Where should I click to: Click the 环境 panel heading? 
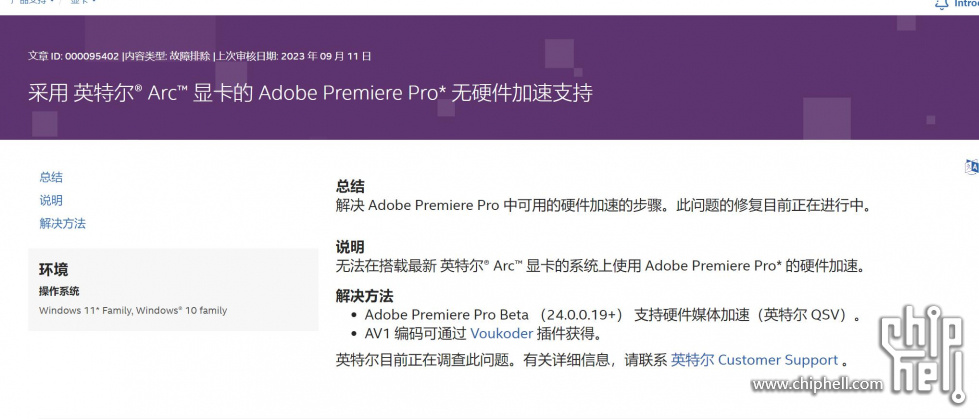[x=54, y=270]
